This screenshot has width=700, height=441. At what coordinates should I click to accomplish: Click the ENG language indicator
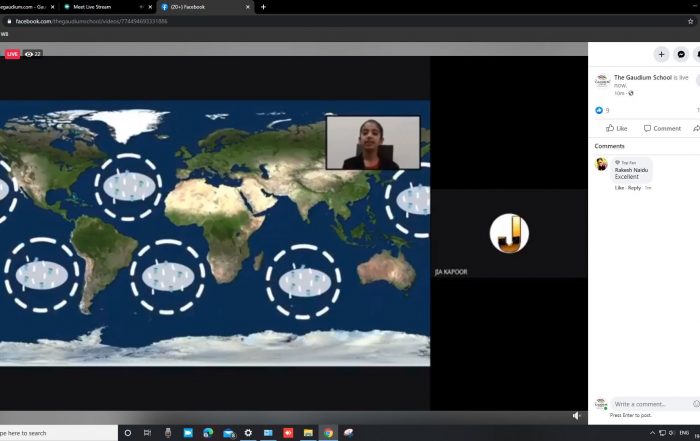coord(684,433)
